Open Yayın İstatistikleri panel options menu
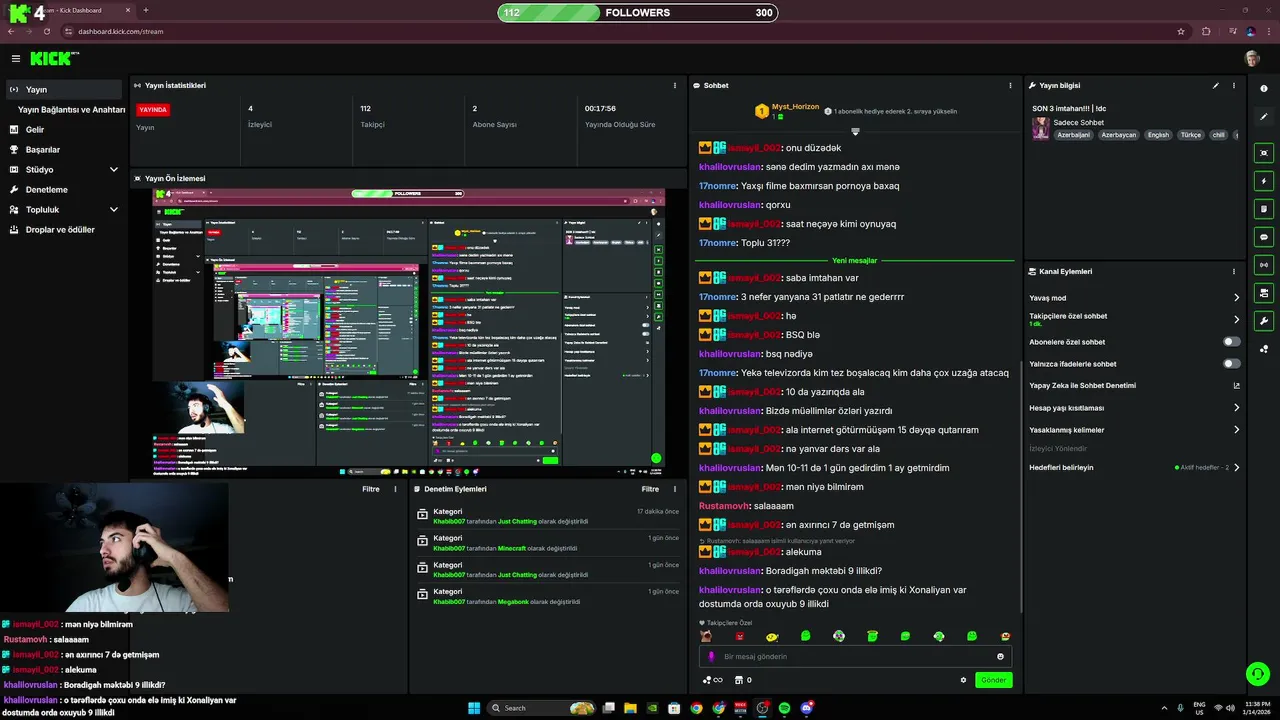This screenshot has width=1280, height=720. [x=676, y=85]
